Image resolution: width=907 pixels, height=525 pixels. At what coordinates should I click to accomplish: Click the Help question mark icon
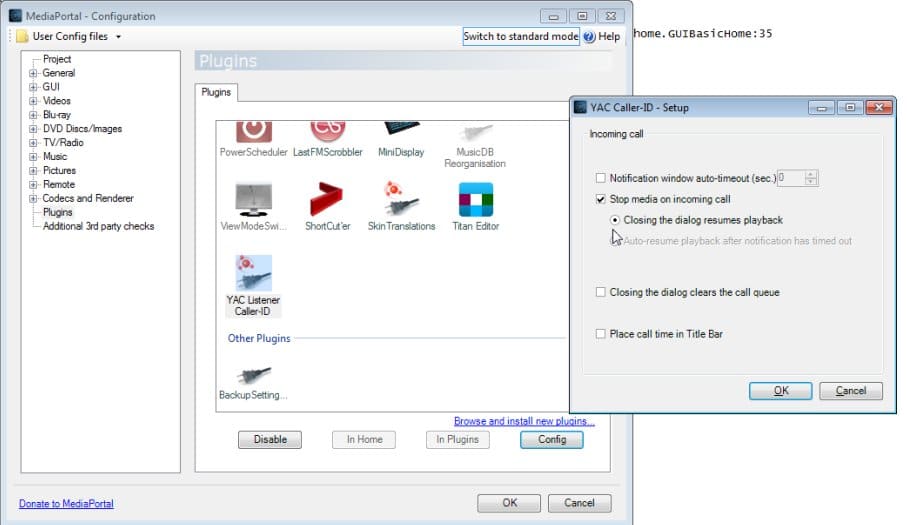click(589, 36)
